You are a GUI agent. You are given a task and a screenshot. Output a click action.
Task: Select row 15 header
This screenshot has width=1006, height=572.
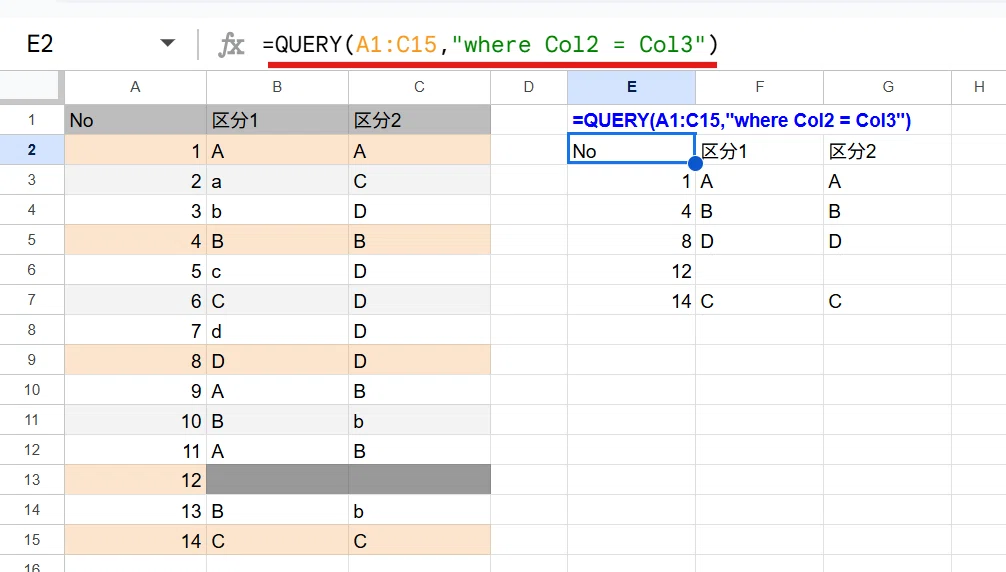click(x=31, y=540)
